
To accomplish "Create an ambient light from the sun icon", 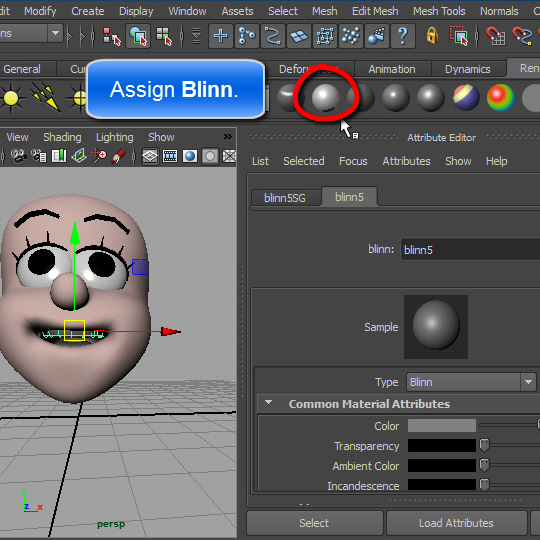I will tap(11, 98).
